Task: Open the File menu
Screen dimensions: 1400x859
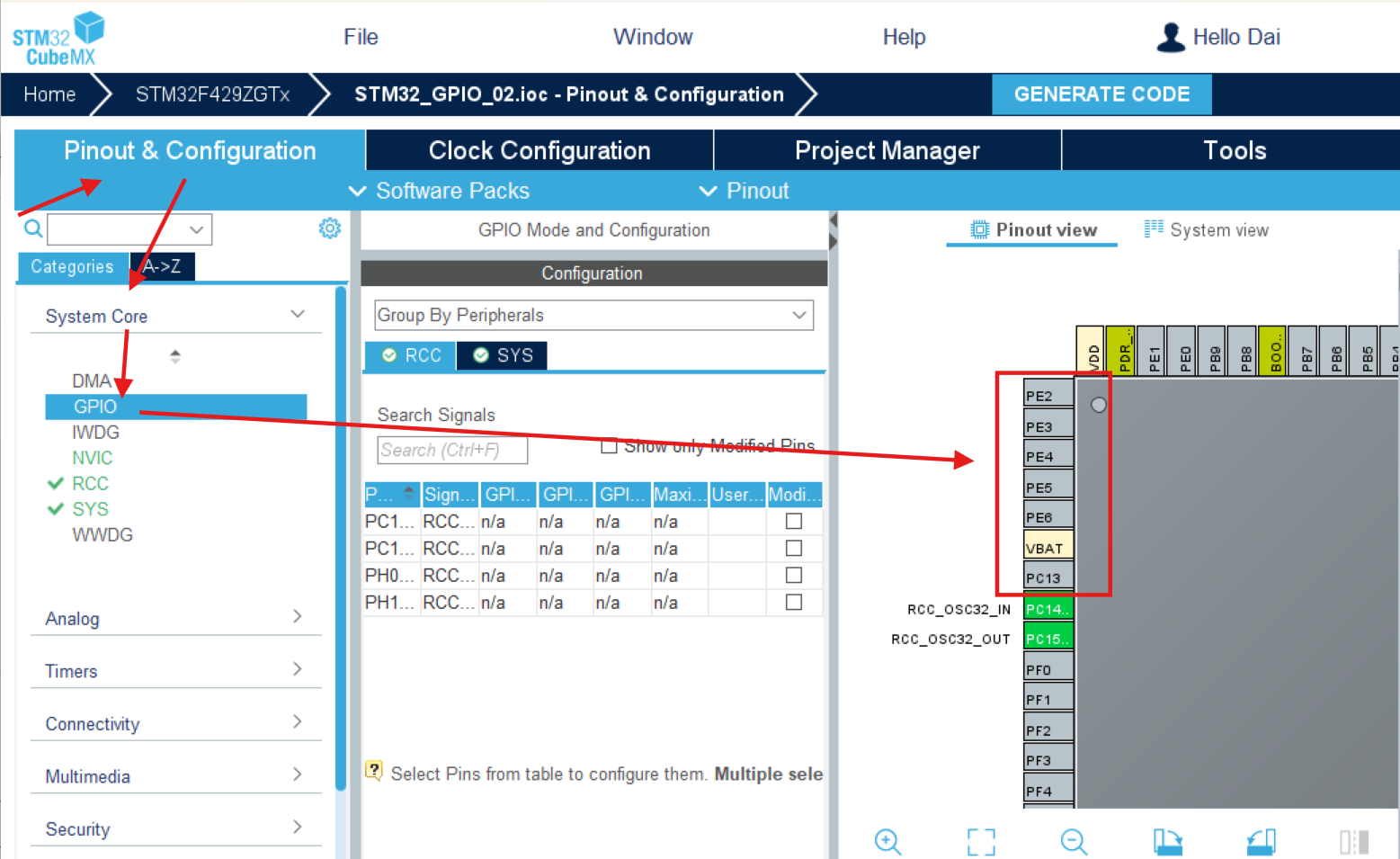Action: 361,37
